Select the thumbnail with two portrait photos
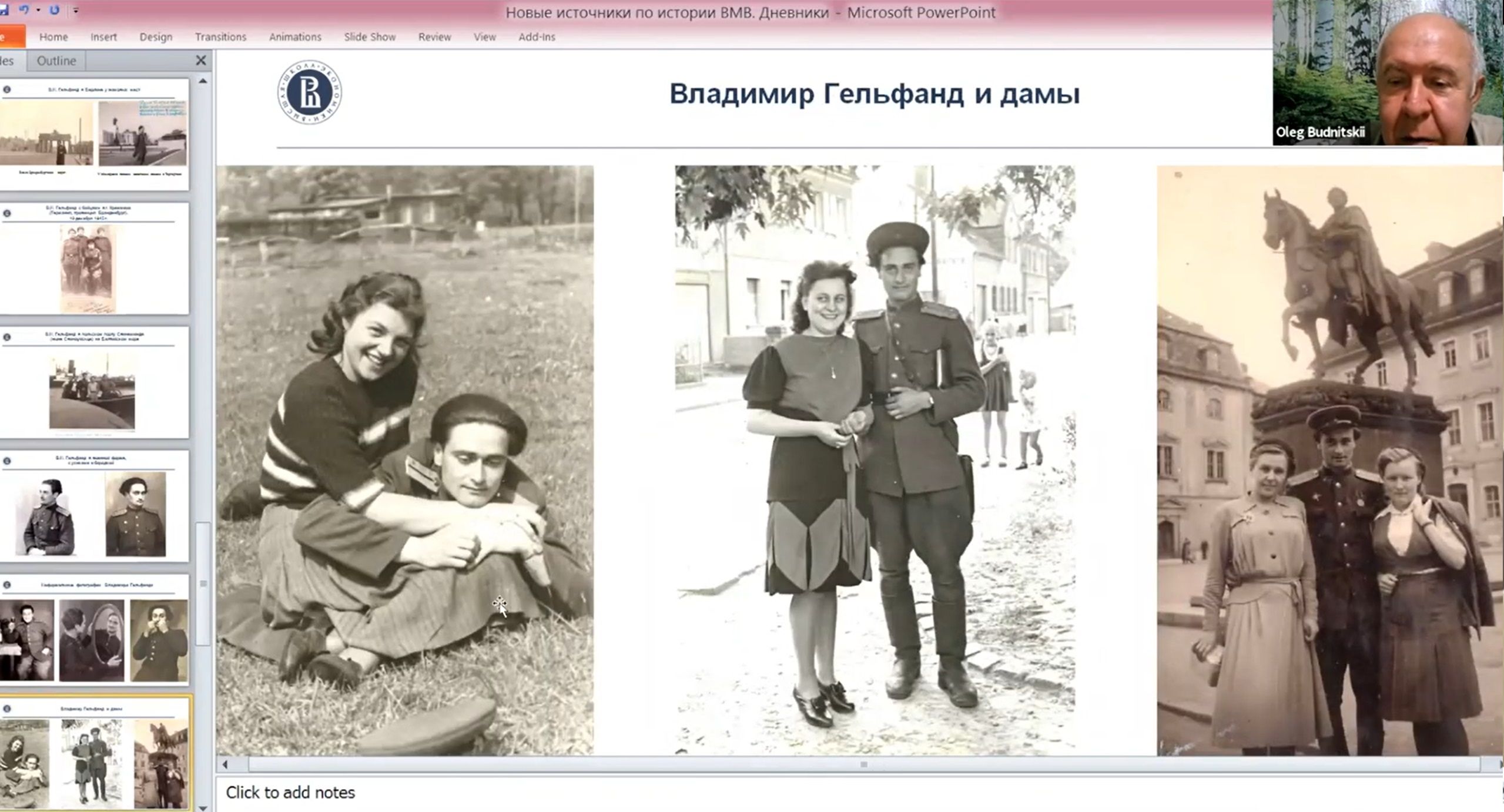The width and height of the screenshot is (1504, 812). pyautogui.click(x=94, y=507)
